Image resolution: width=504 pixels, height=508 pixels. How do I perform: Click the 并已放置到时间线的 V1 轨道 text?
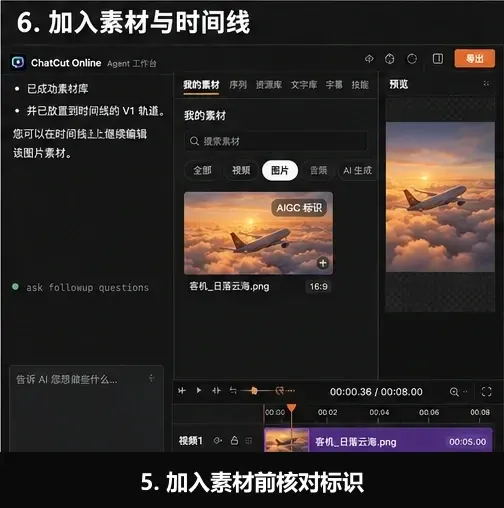[x=96, y=111]
